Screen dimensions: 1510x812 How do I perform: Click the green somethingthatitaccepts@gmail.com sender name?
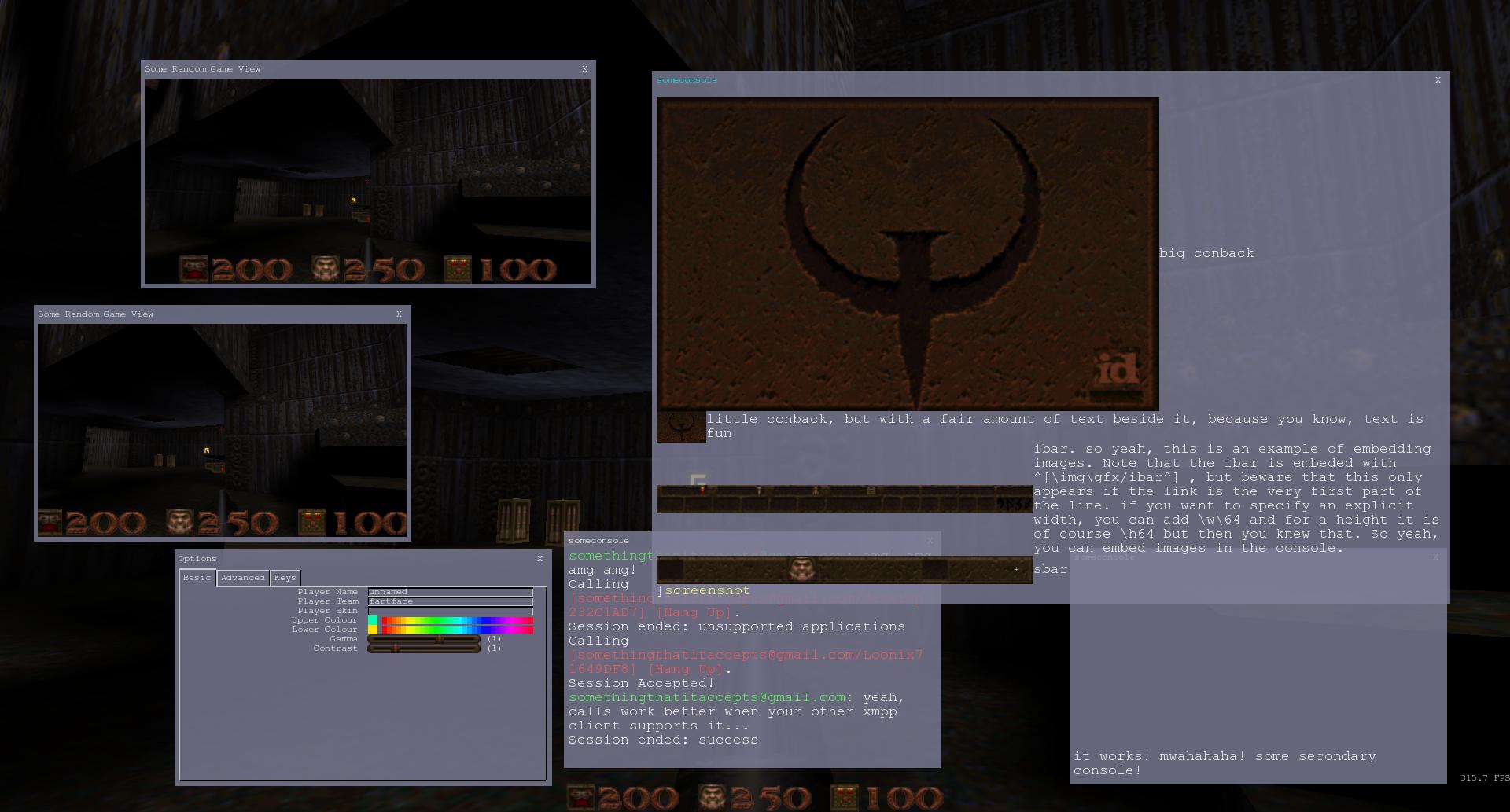706,697
